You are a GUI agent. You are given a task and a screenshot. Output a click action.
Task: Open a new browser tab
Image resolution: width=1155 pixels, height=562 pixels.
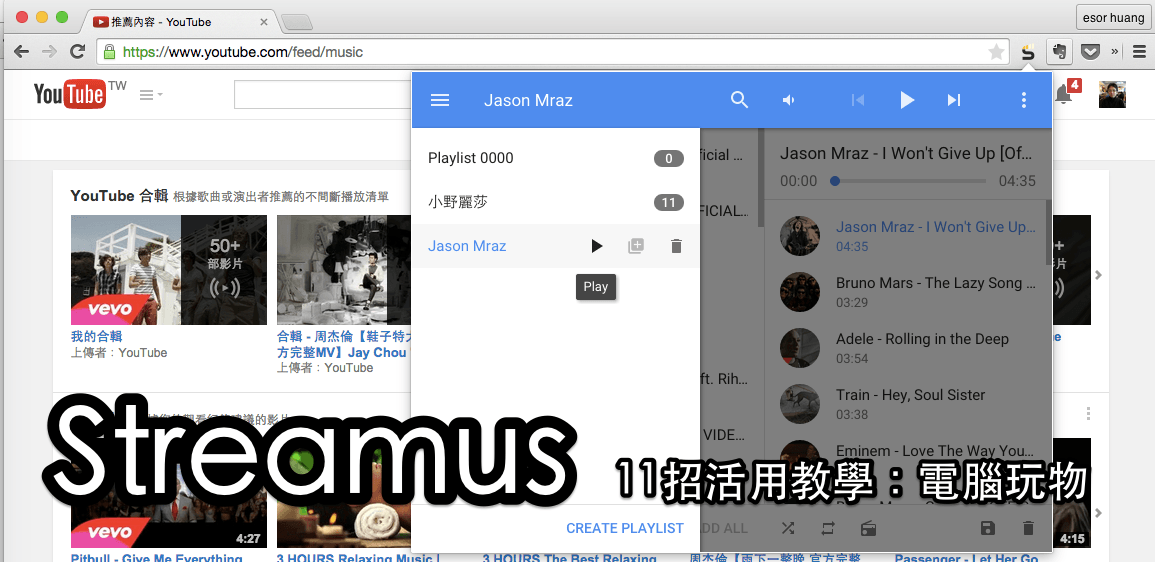coord(297,23)
